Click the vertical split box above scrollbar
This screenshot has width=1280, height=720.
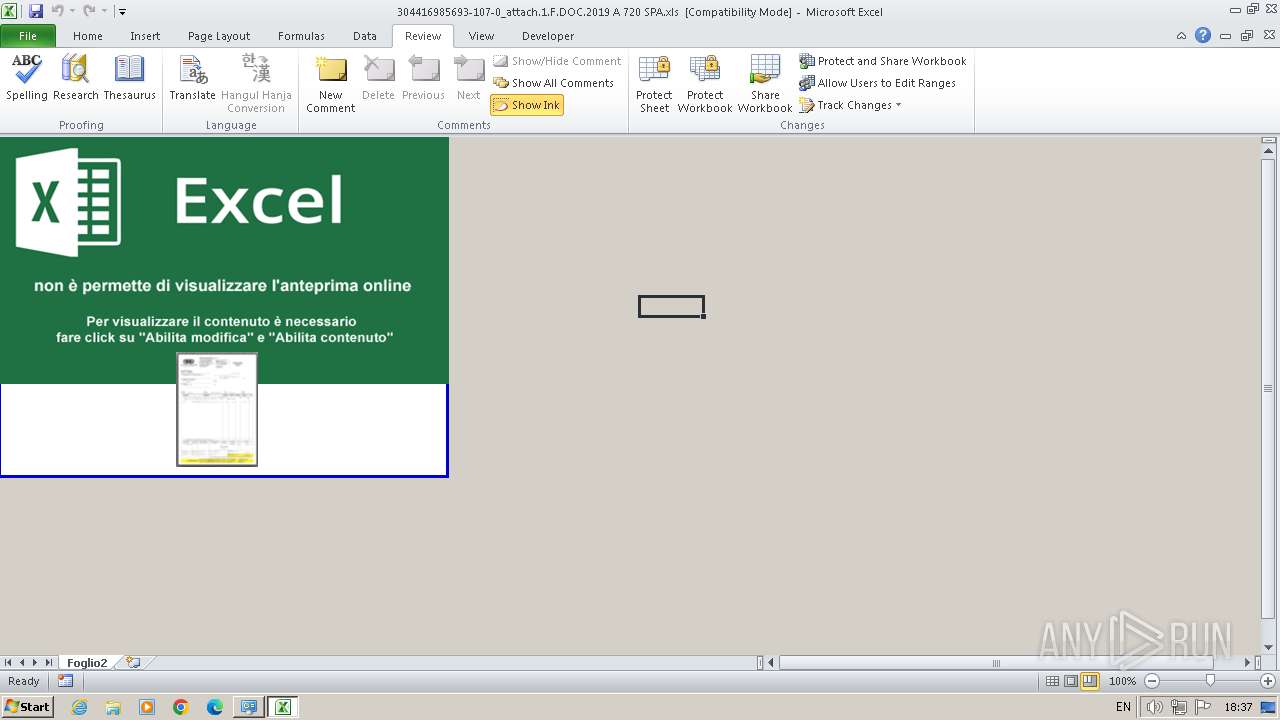1268,140
